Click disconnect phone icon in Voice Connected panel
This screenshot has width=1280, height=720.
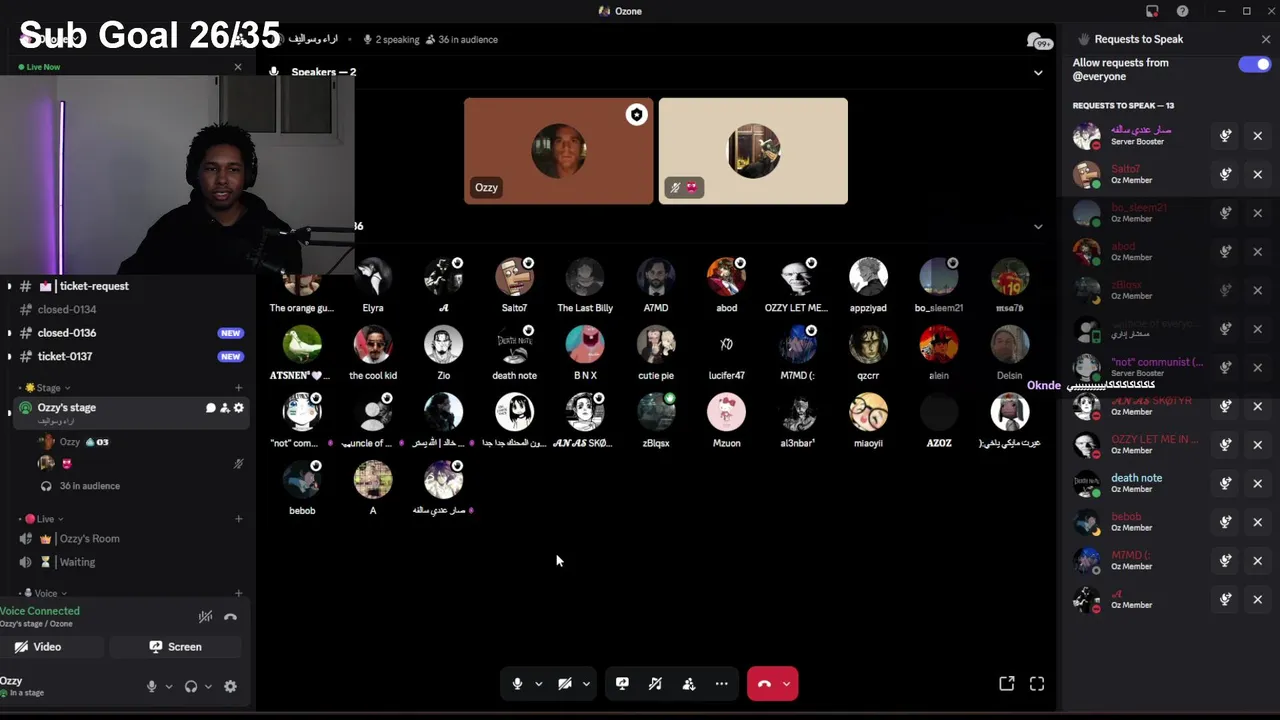click(x=230, y=617)
